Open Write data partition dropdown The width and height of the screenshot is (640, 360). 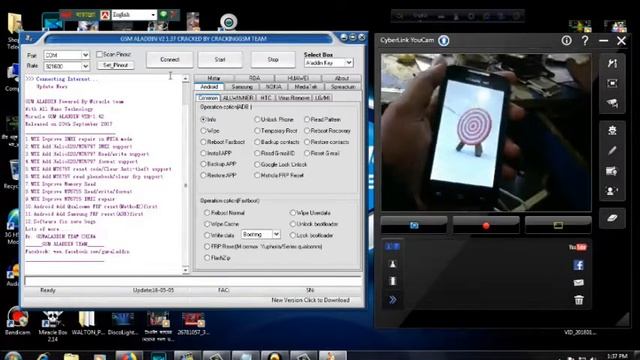coord(276,234)
